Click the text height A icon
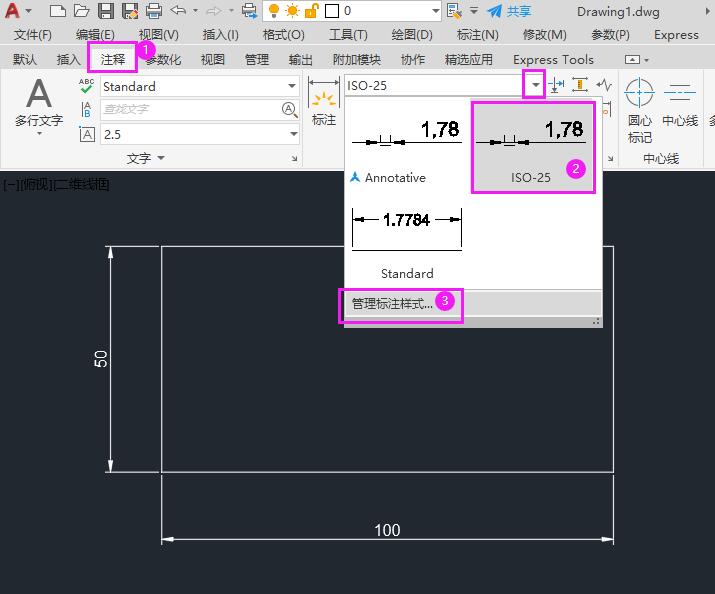 point(87,134)
